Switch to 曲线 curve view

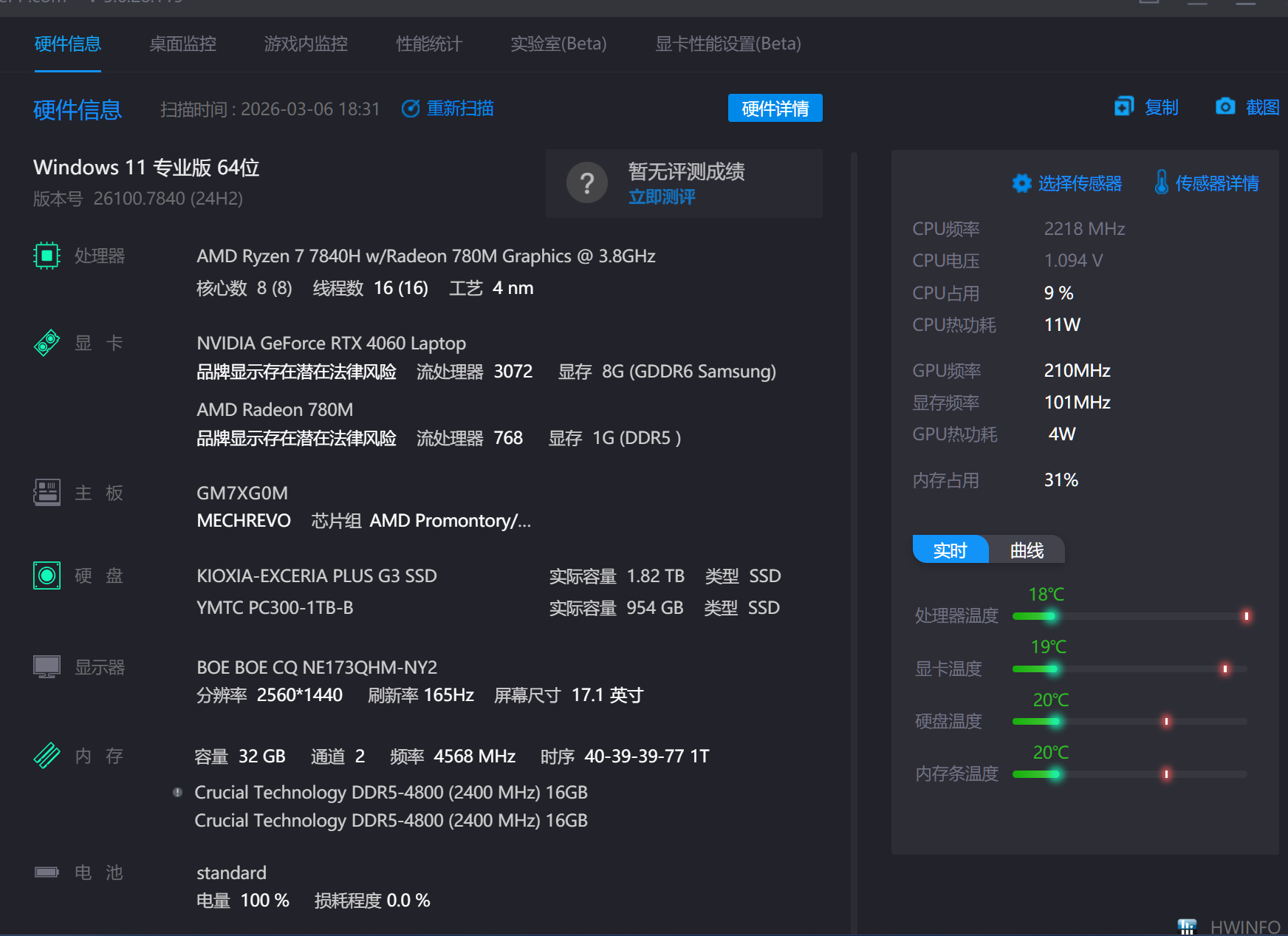click(1027, 550)
